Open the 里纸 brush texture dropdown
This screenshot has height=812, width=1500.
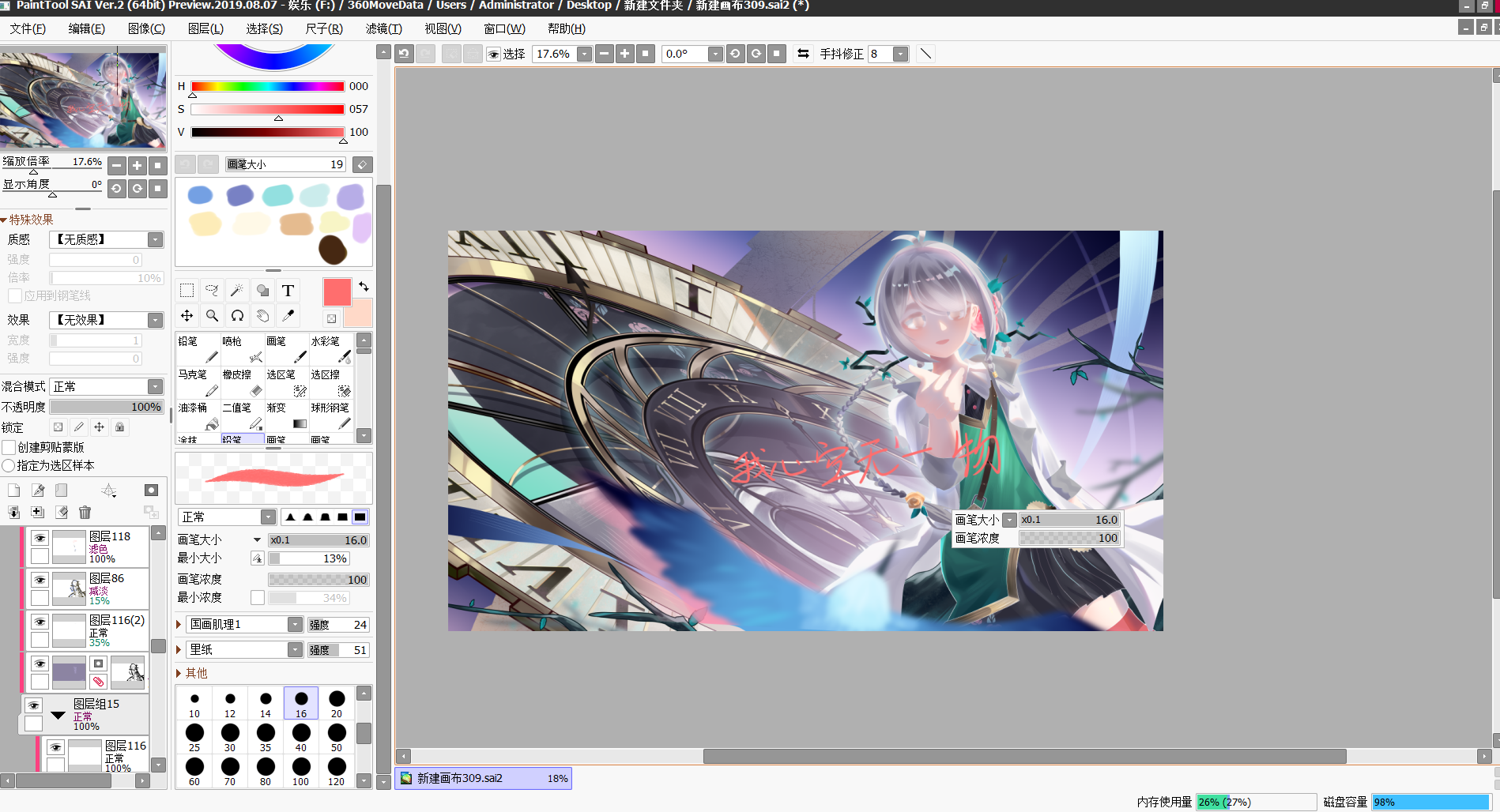(x=295, y=649)
